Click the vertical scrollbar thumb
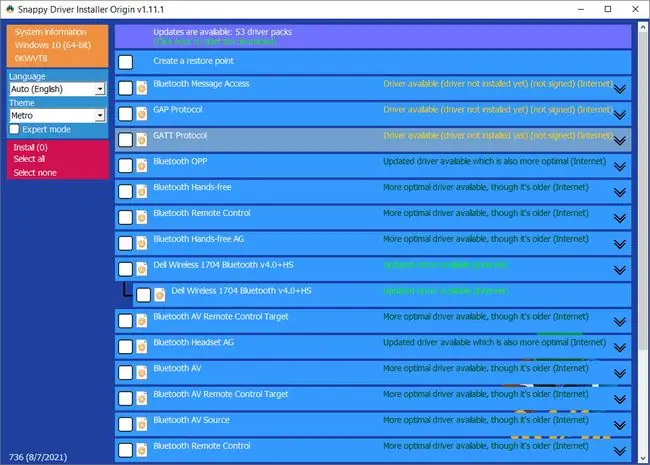Image resolution: width=650 pixels, height=465 pixels. [x=643, y=191]
